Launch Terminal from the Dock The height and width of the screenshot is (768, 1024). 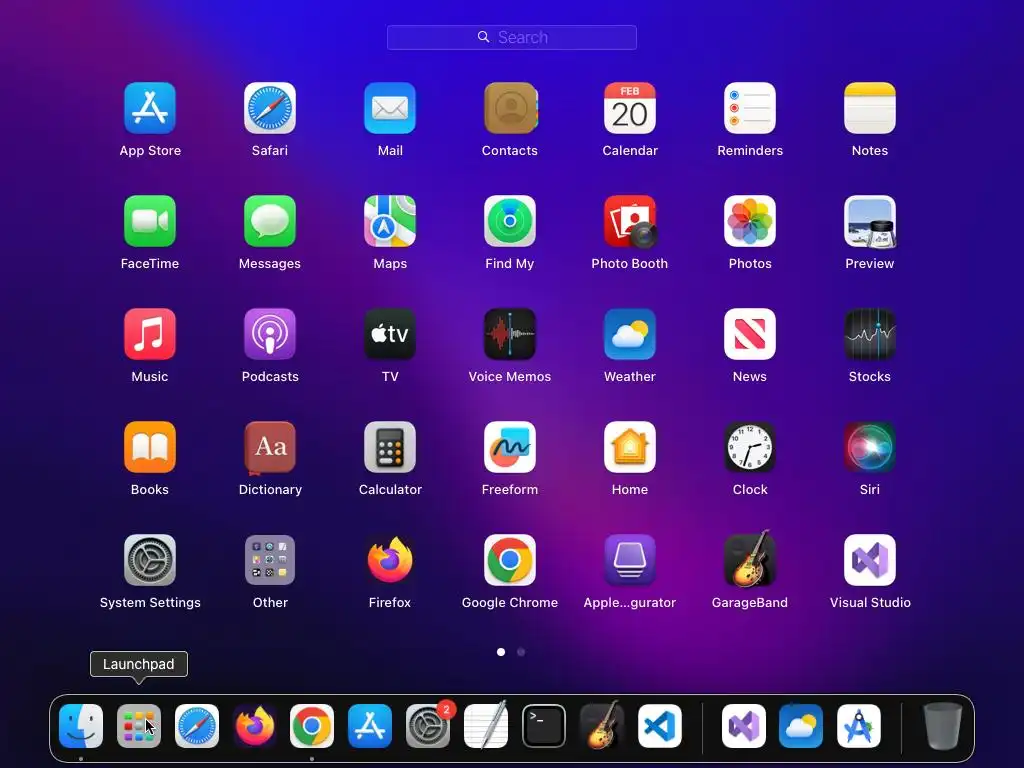[x=543, y=726]
